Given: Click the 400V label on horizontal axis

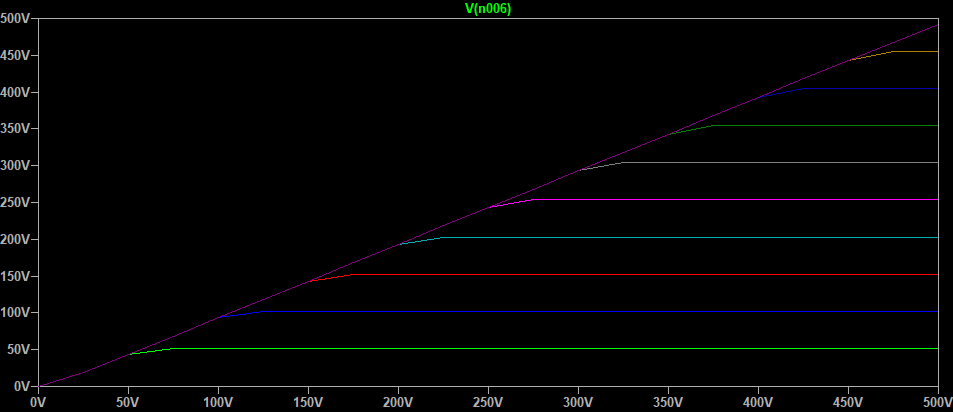Looking at the screenshot, I should 758,402.
